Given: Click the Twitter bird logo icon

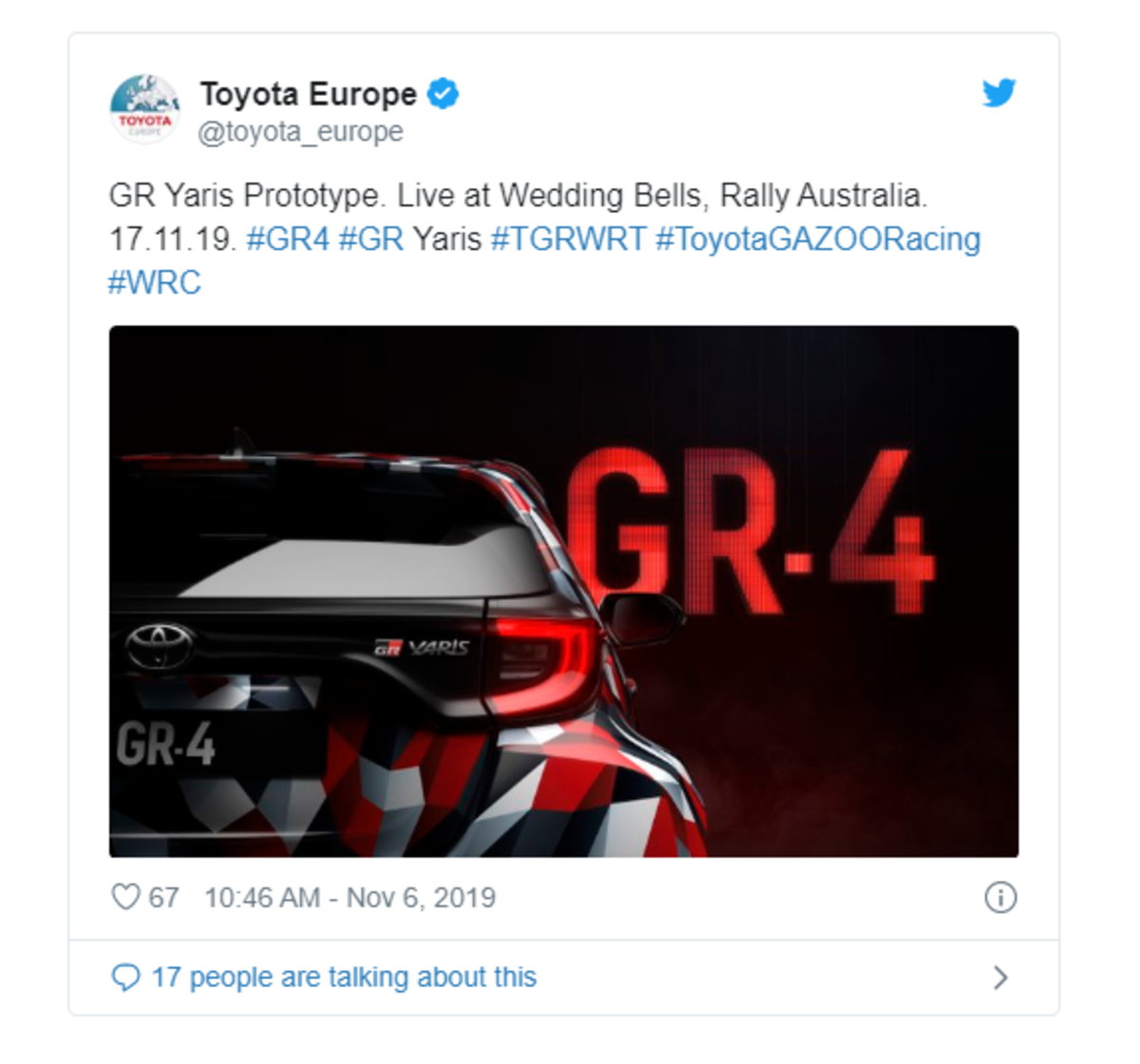Looking at the screenshot, I should (999, 92).
